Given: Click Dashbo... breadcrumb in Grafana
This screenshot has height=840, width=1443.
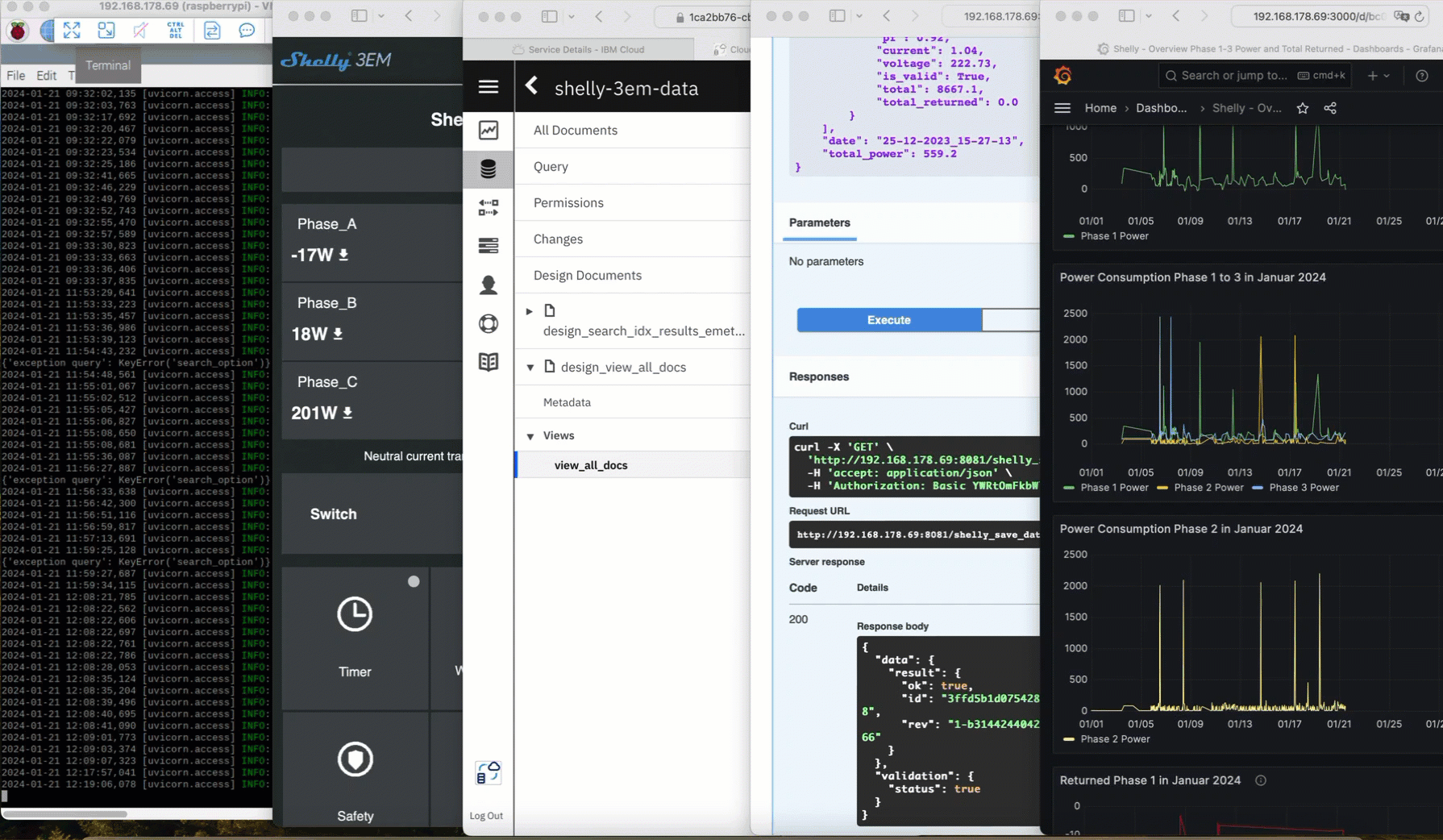Looking at the screenshot, I should point(1161,108).
